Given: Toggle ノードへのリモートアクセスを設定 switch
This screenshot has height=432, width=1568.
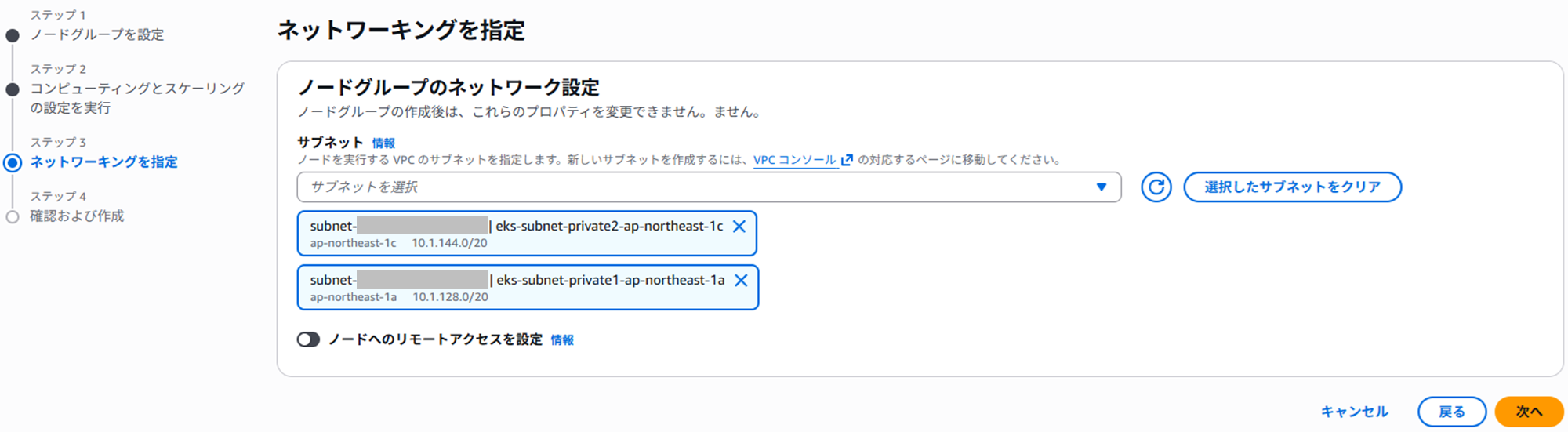Looking at the screenshot, I should pyautogui.click(x=308, y=339).
